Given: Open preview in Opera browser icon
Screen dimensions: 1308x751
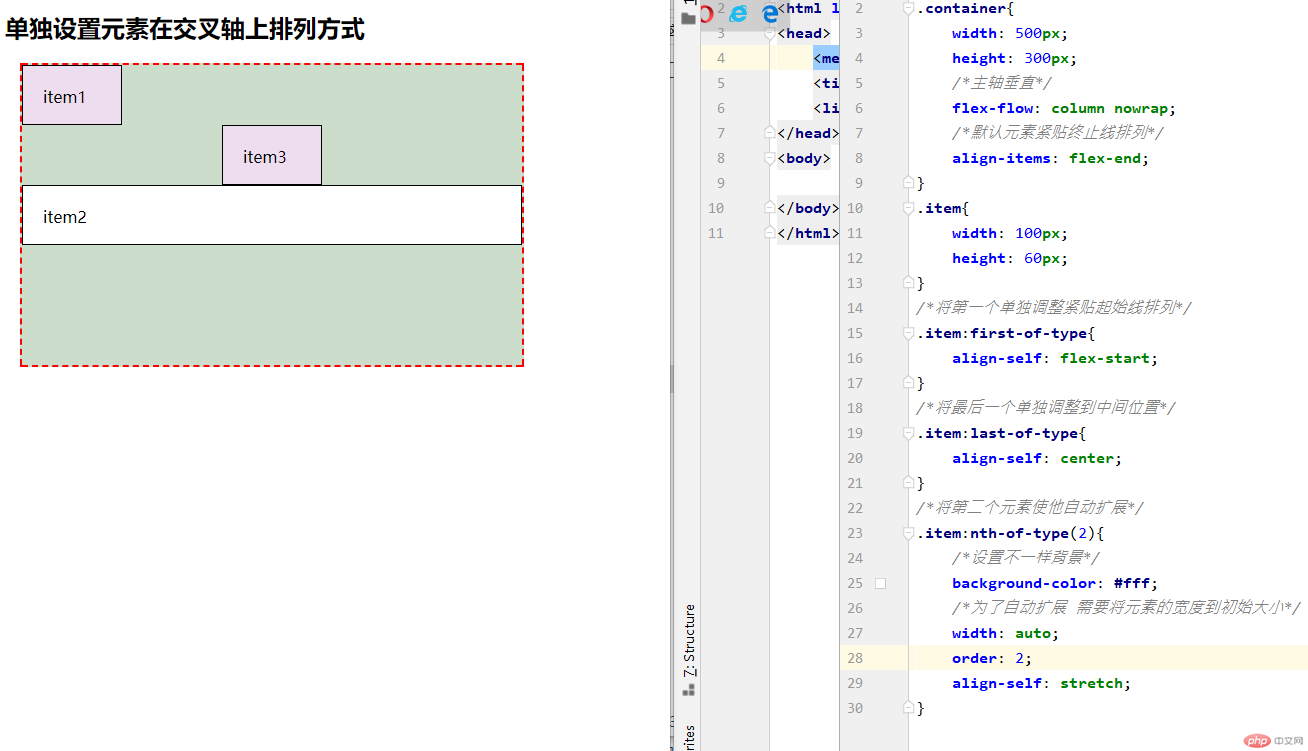Looking at the screenshot, I should tap(708, 14).
